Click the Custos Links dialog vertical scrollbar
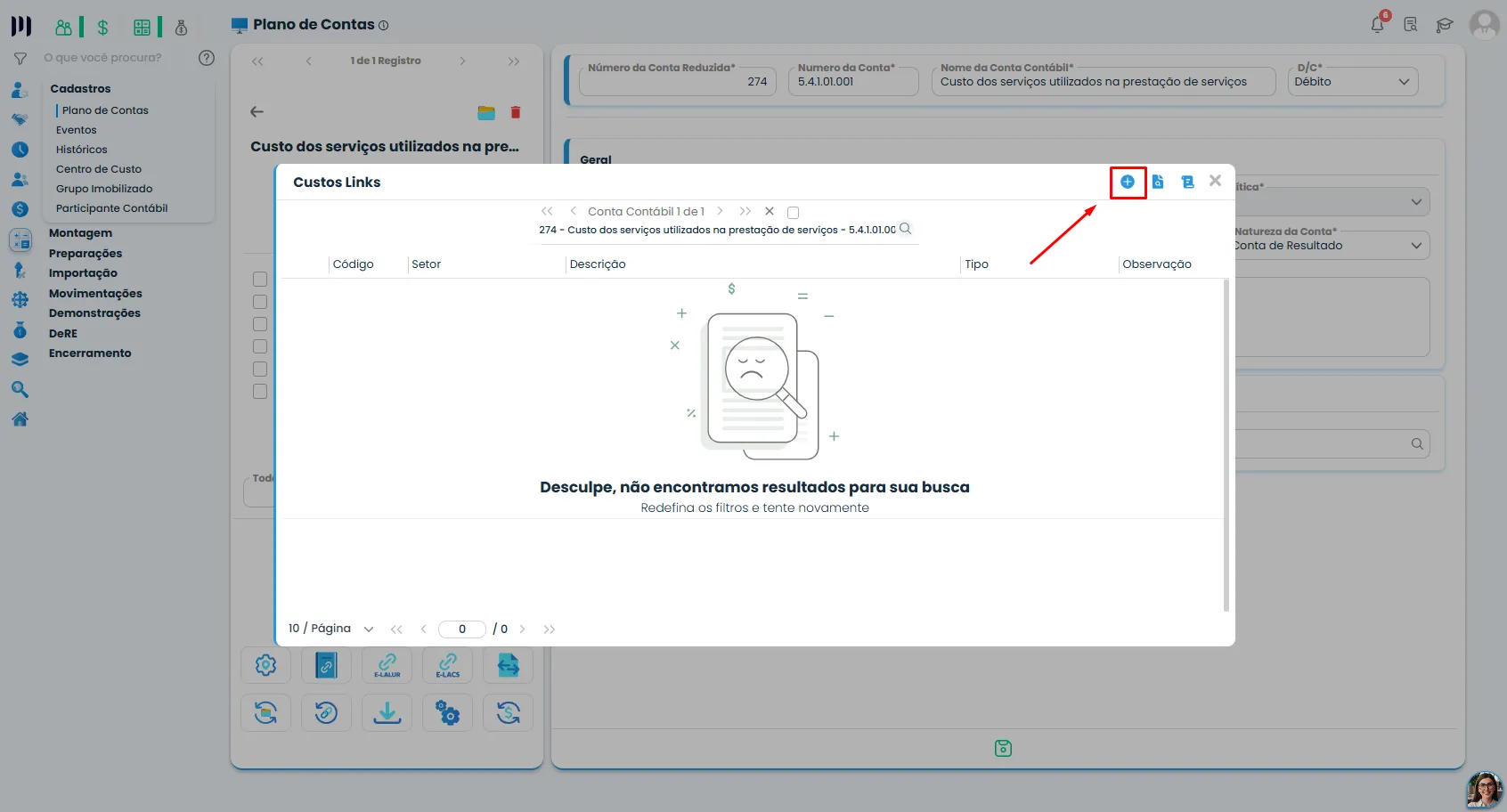 click(1226, 445)
